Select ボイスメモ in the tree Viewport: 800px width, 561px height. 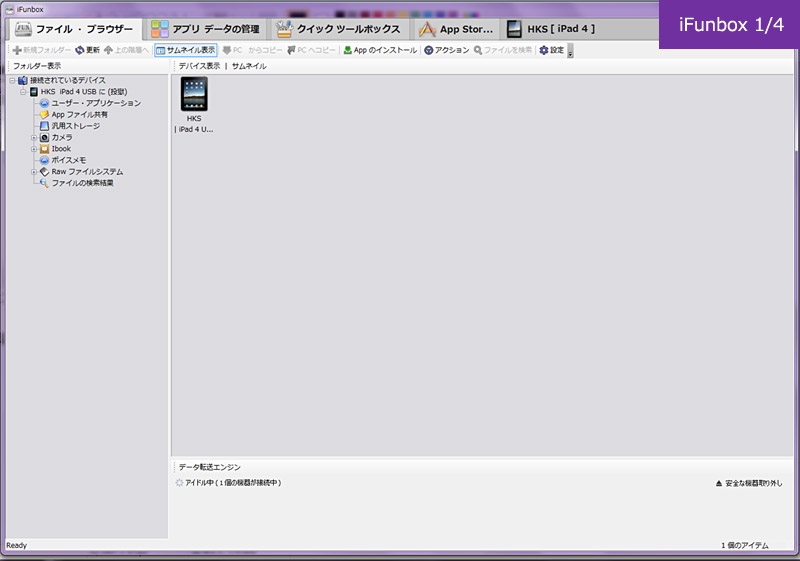(68, 160)
